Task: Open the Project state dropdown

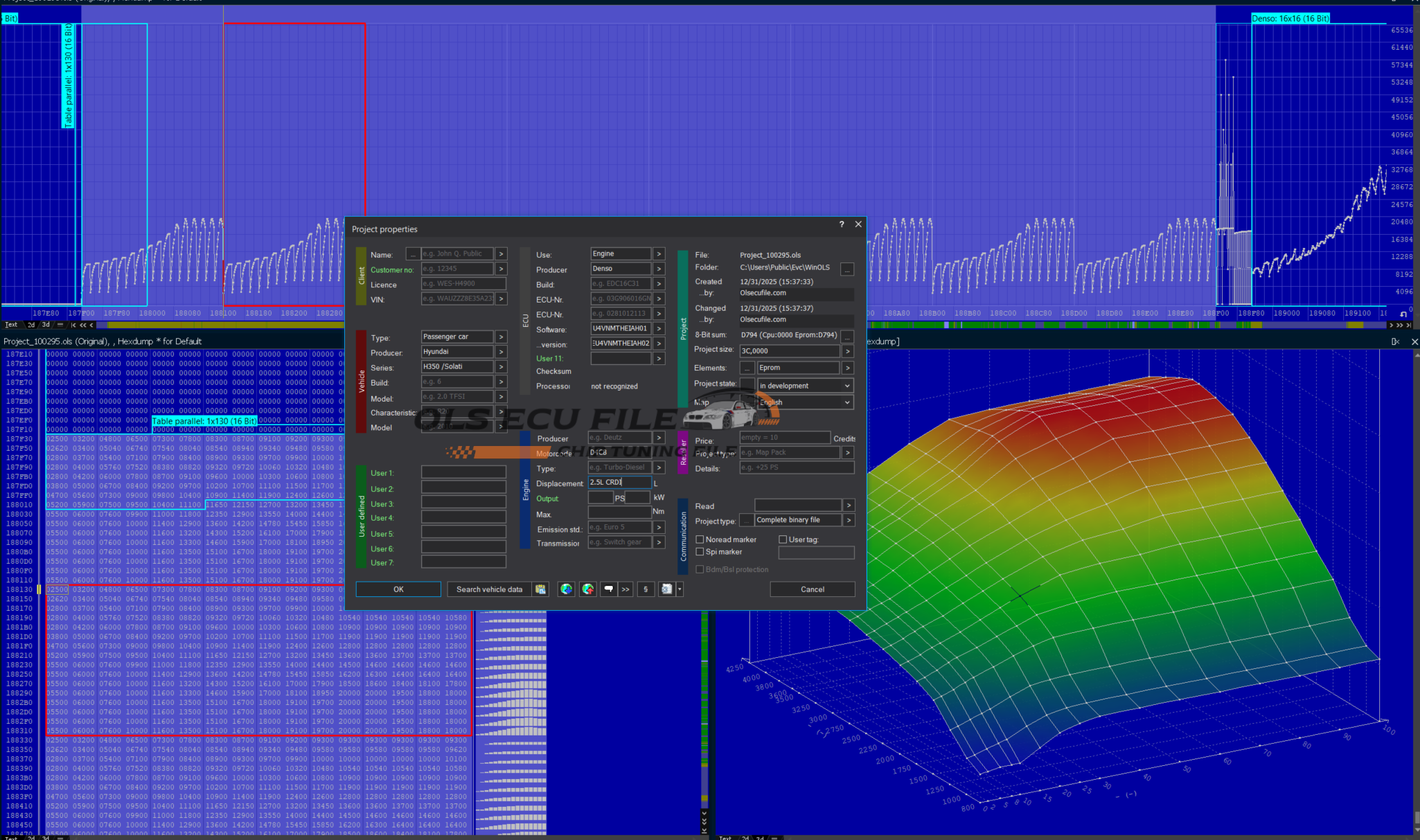Action: 846,386
